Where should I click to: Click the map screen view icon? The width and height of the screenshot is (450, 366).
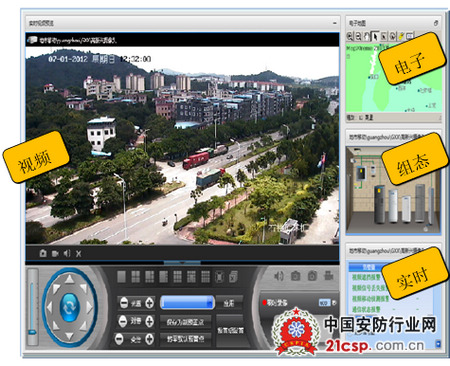(x=410, y=36)
